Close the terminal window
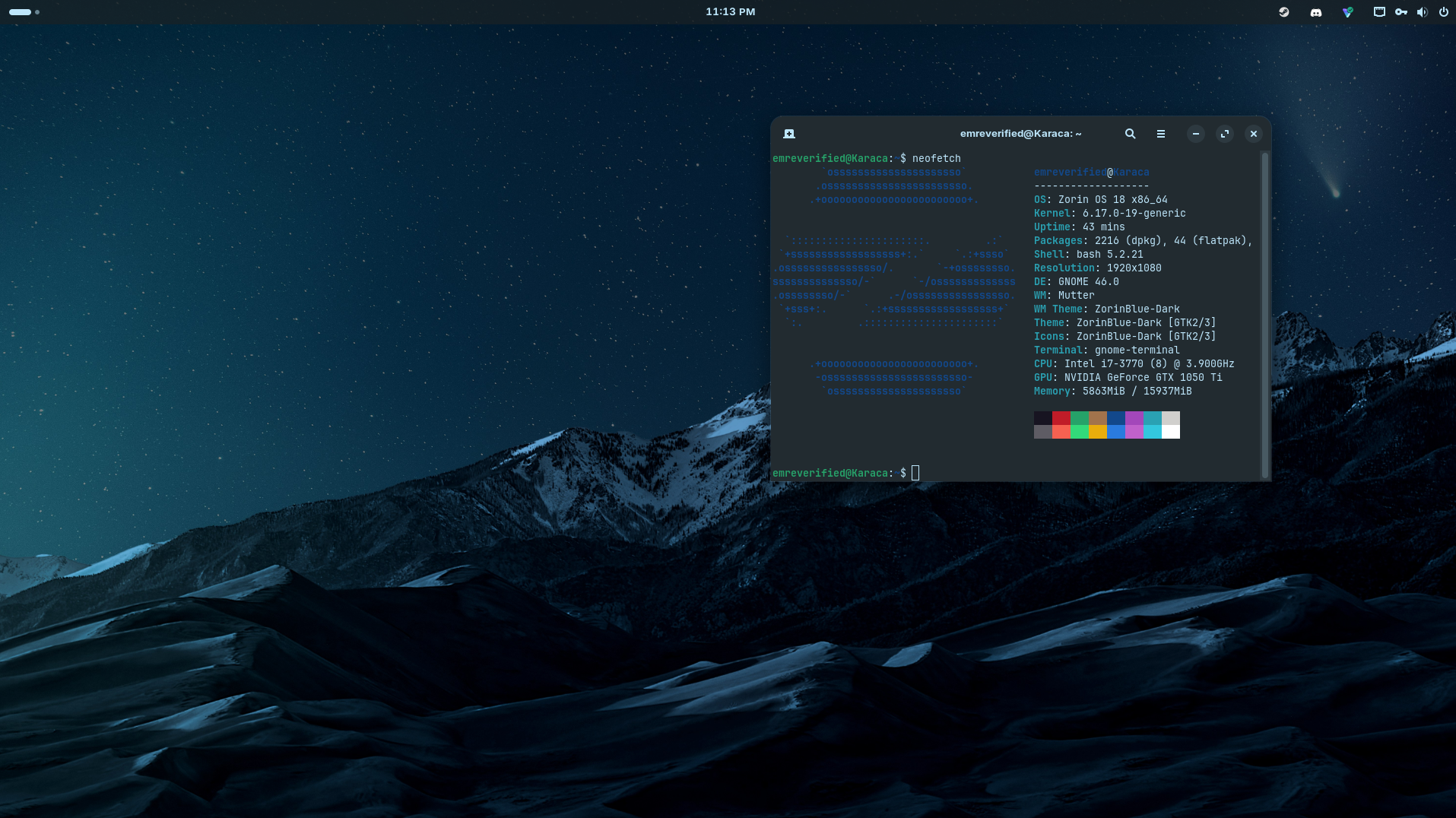Viewport: 1456px width, 818px height. coord(1254,134)
